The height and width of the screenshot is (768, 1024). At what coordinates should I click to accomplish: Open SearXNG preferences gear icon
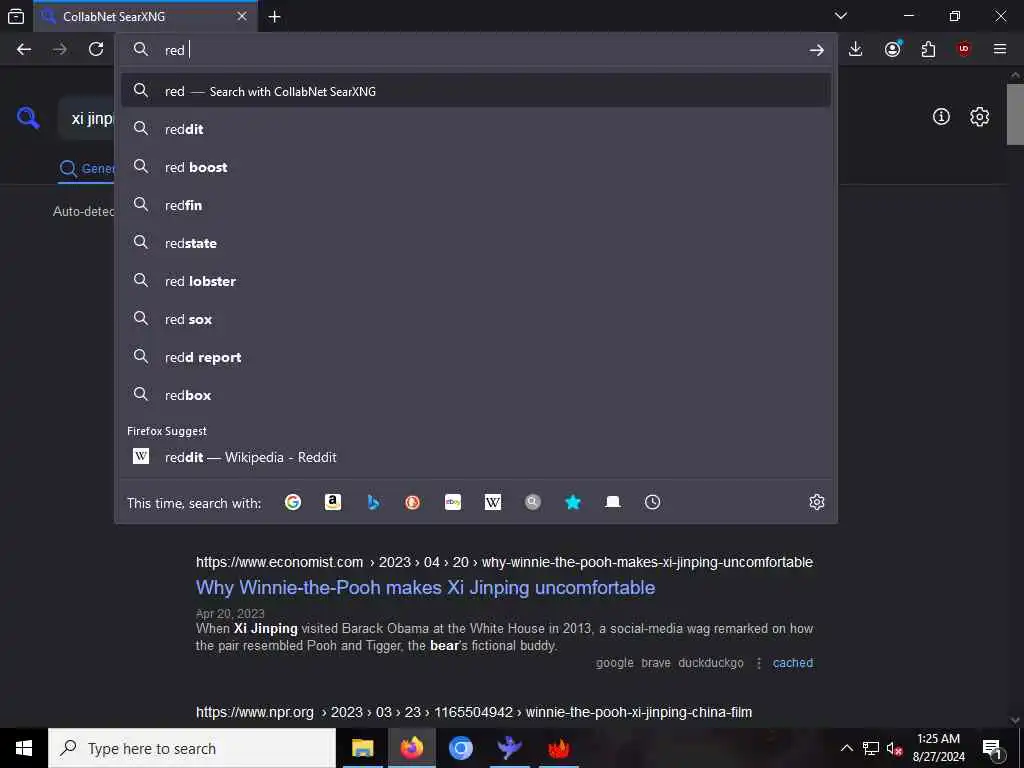pyautogui.click(x=979, y=117)
